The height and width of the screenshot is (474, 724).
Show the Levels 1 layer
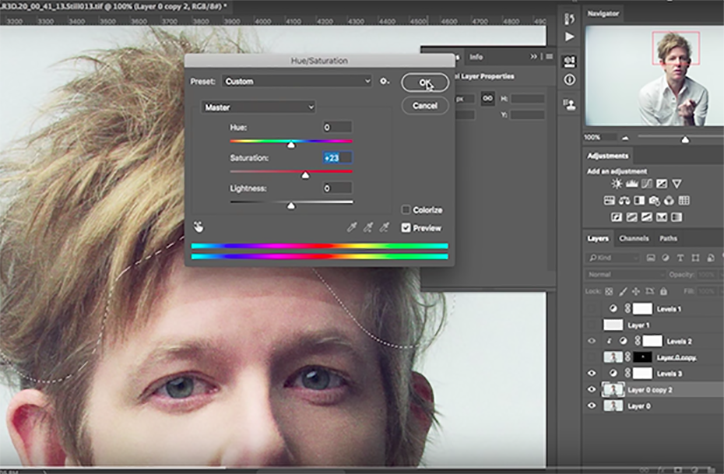click(591, 308)
